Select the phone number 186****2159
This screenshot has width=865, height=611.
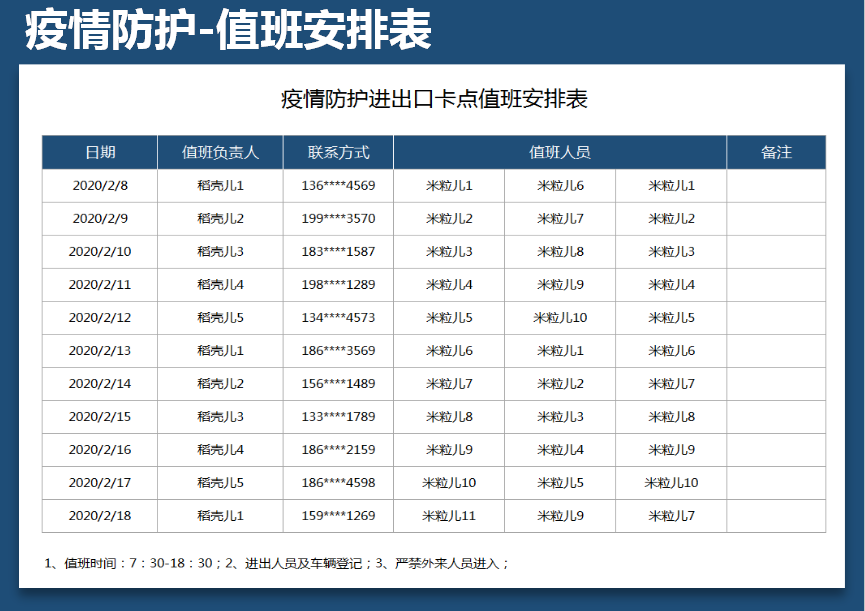pos(338,449)
